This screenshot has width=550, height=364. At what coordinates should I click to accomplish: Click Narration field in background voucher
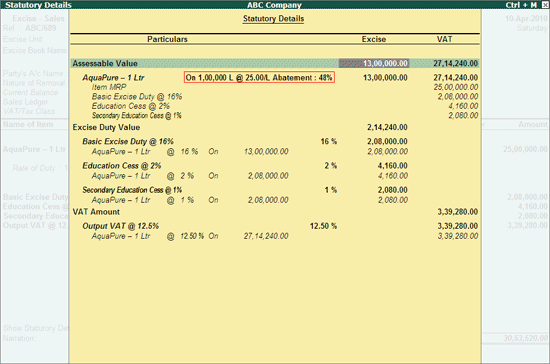coord(19,338)
